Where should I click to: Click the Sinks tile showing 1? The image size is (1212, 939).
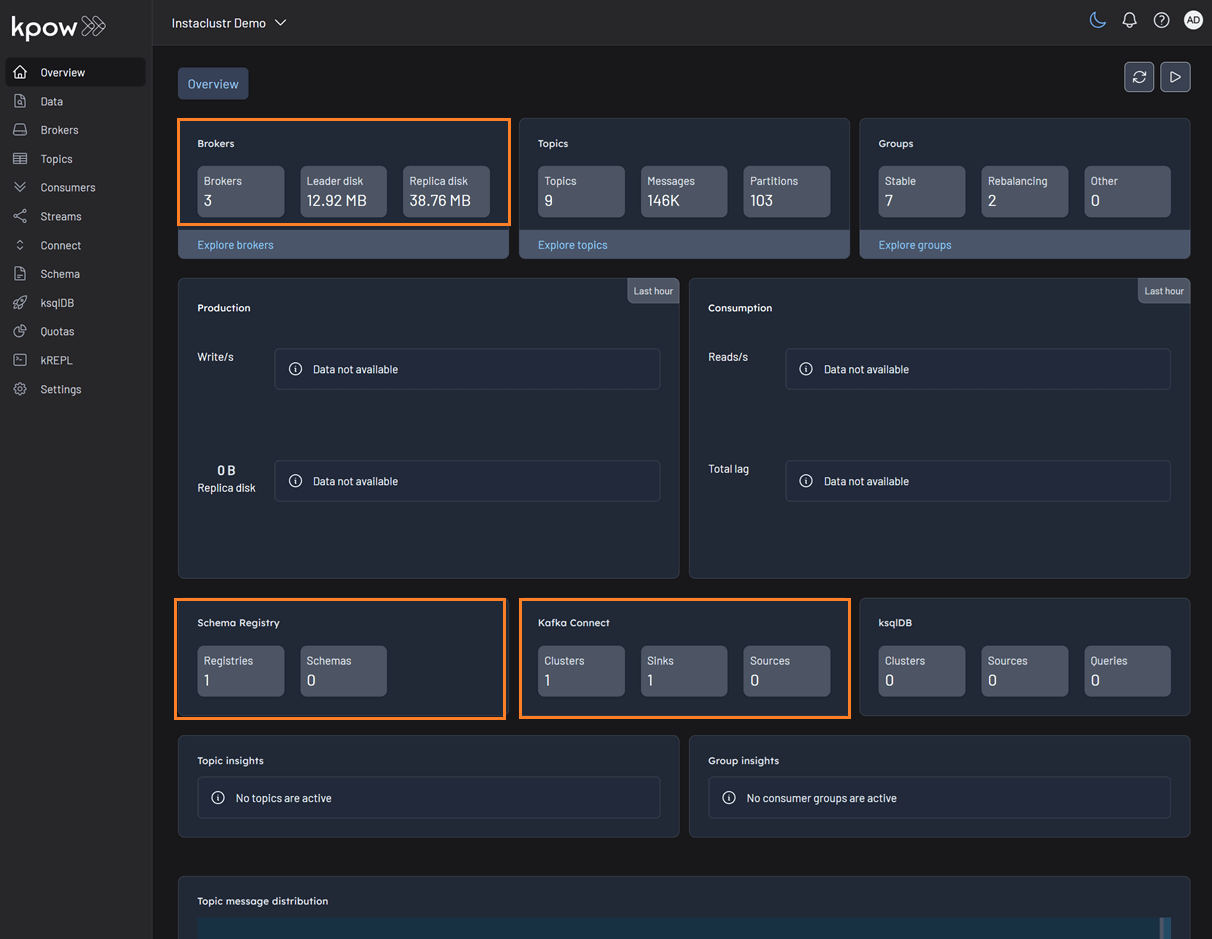click(x=684, y=671)
